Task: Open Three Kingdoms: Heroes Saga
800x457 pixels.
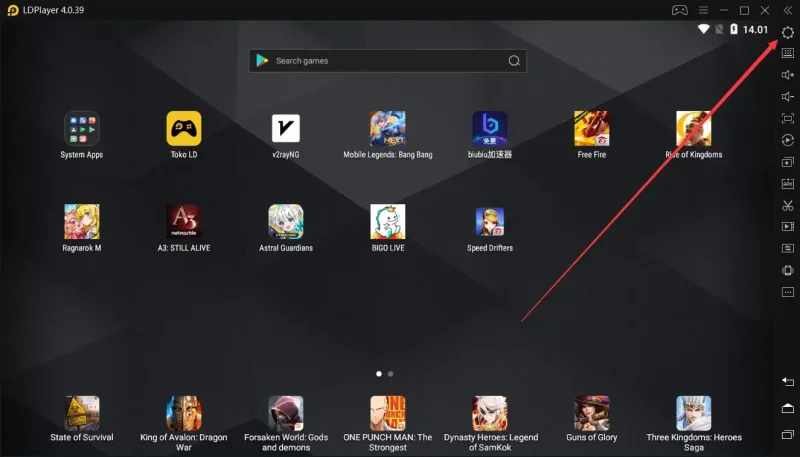Action: click(x=694, y=413)
